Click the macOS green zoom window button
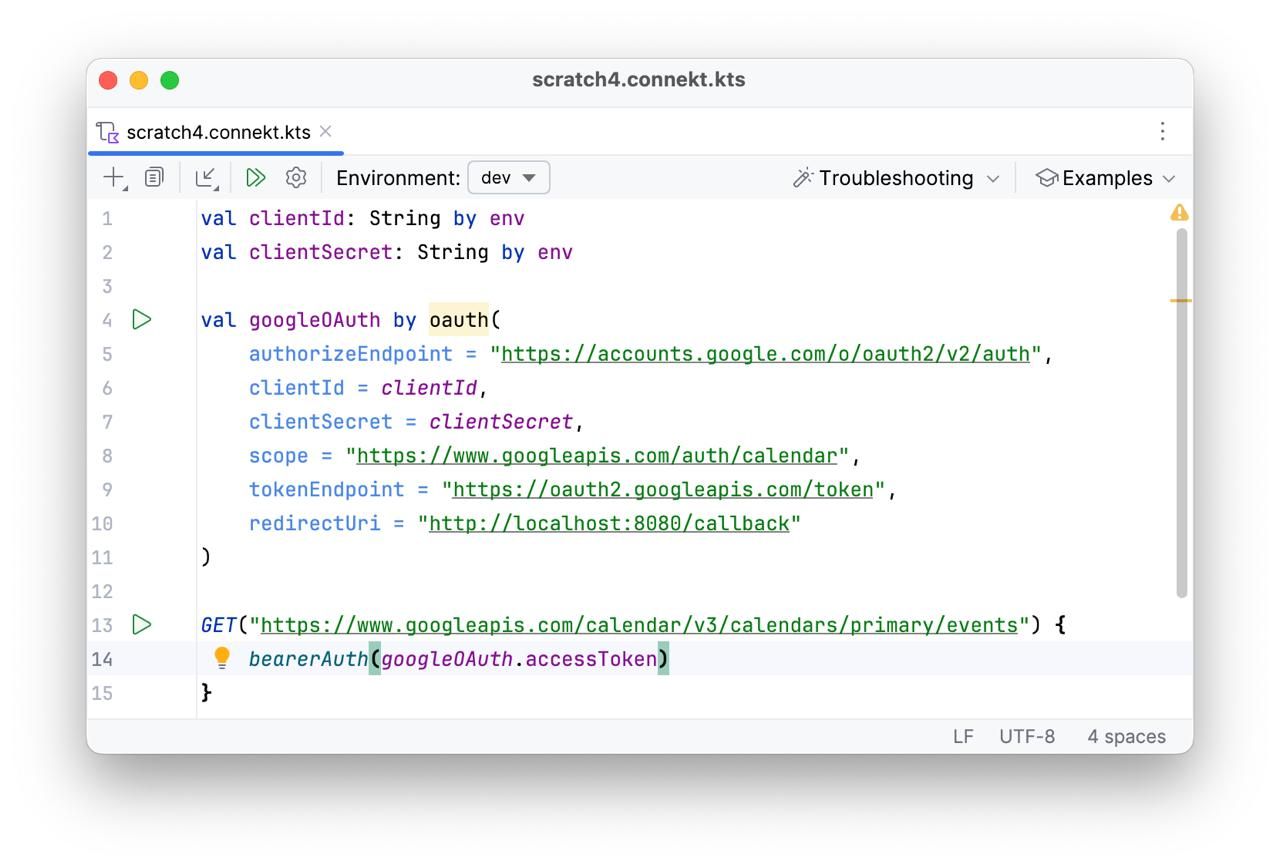 click(170, 80)
